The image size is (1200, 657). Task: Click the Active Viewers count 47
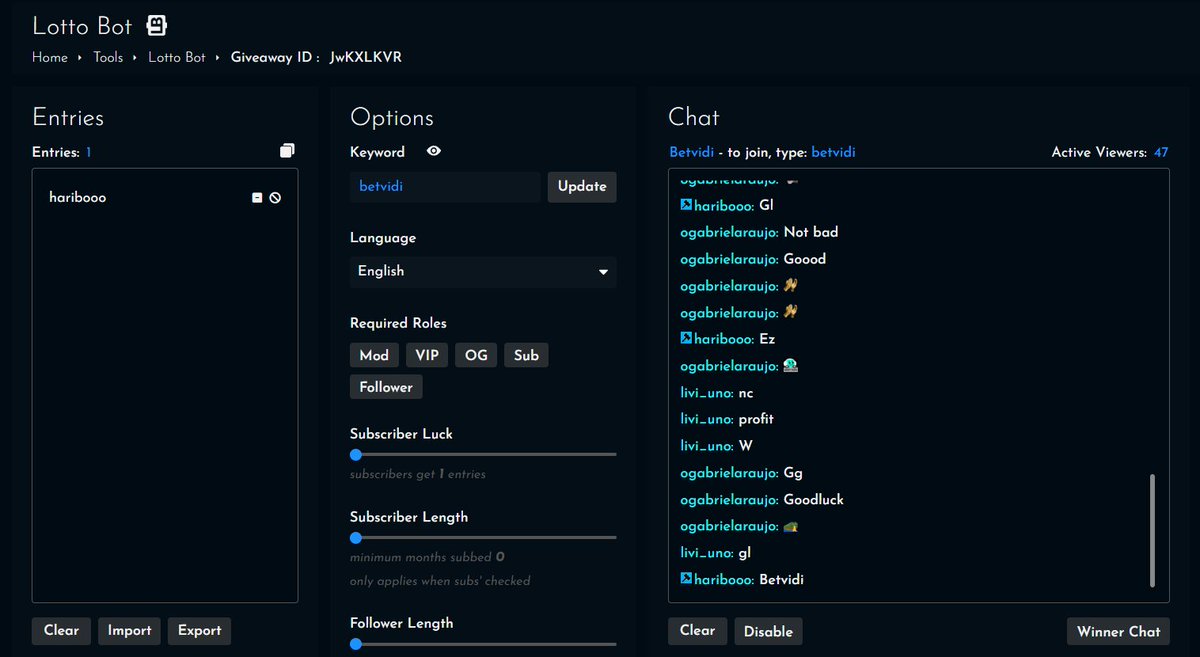(x=1160, y=152)
